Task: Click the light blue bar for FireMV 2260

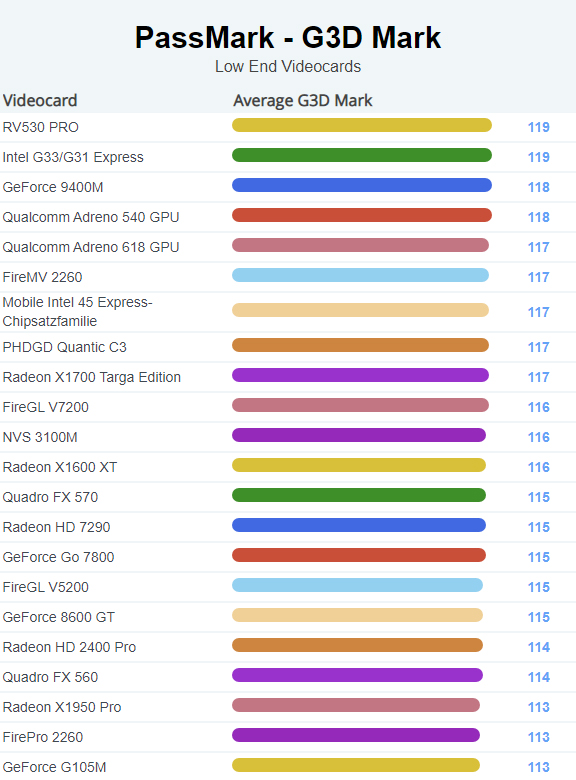Action: tap(360, 275)
